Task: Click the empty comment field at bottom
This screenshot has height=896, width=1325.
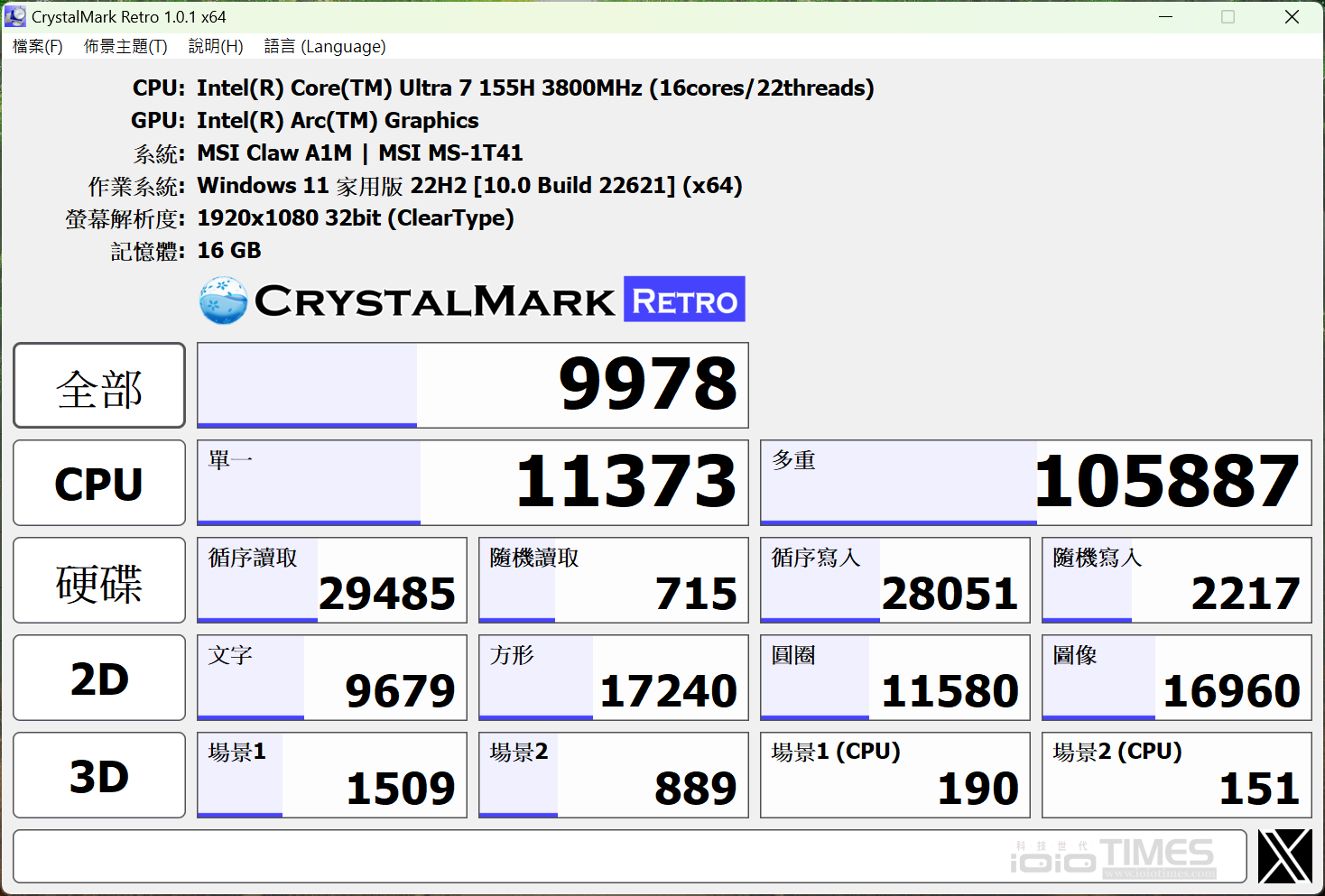Action: 630,856
